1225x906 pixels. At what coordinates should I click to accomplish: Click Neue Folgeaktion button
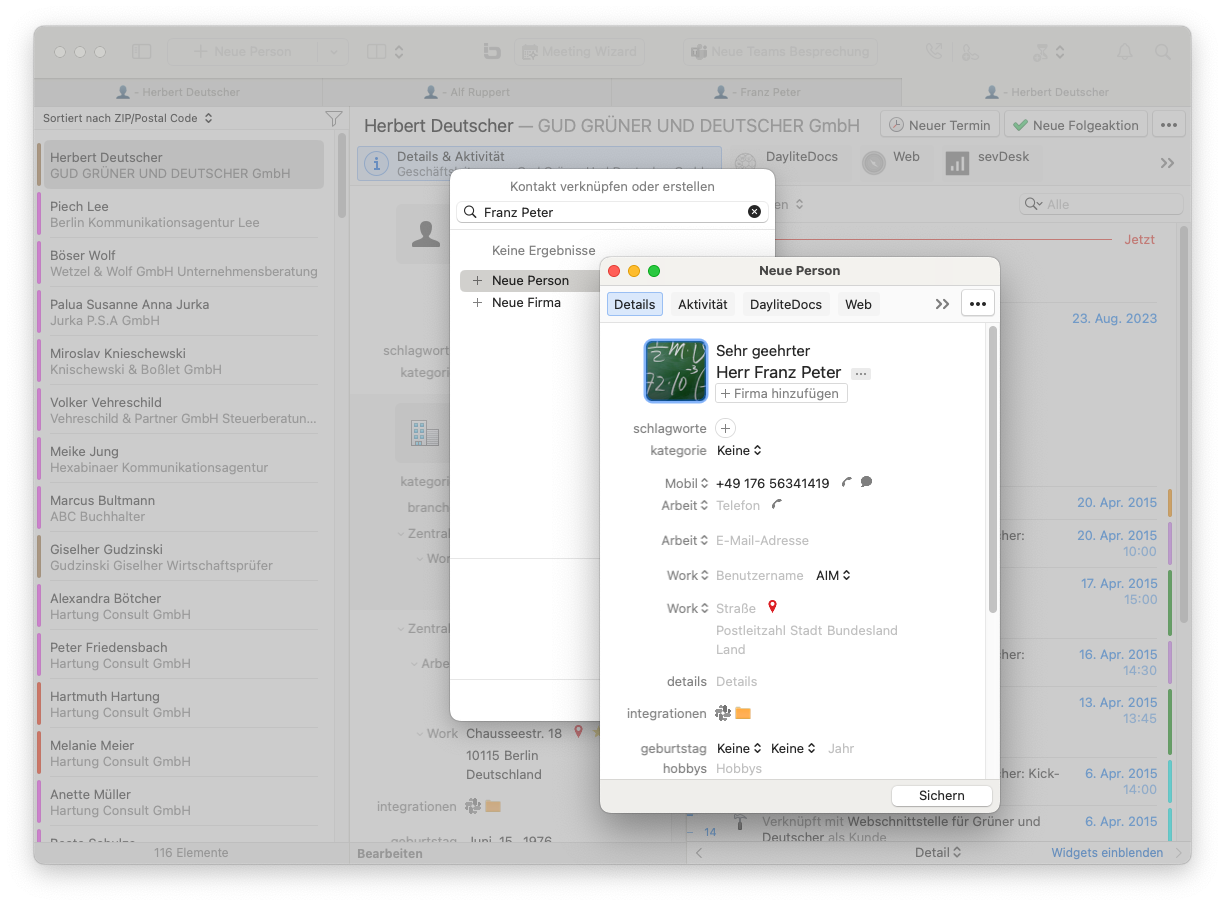click(x=1075, y=125)
